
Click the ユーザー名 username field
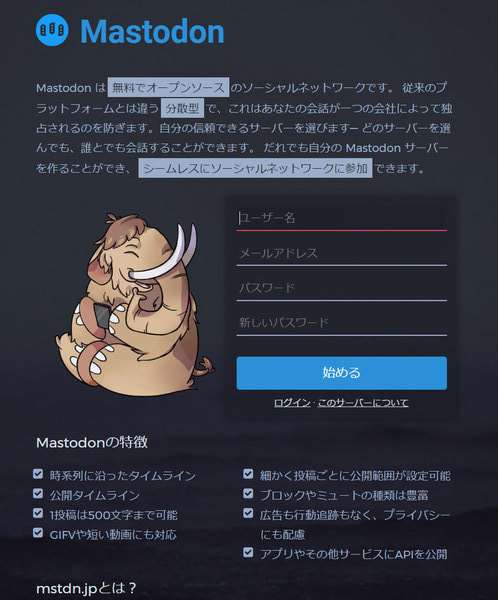[341, 218]
